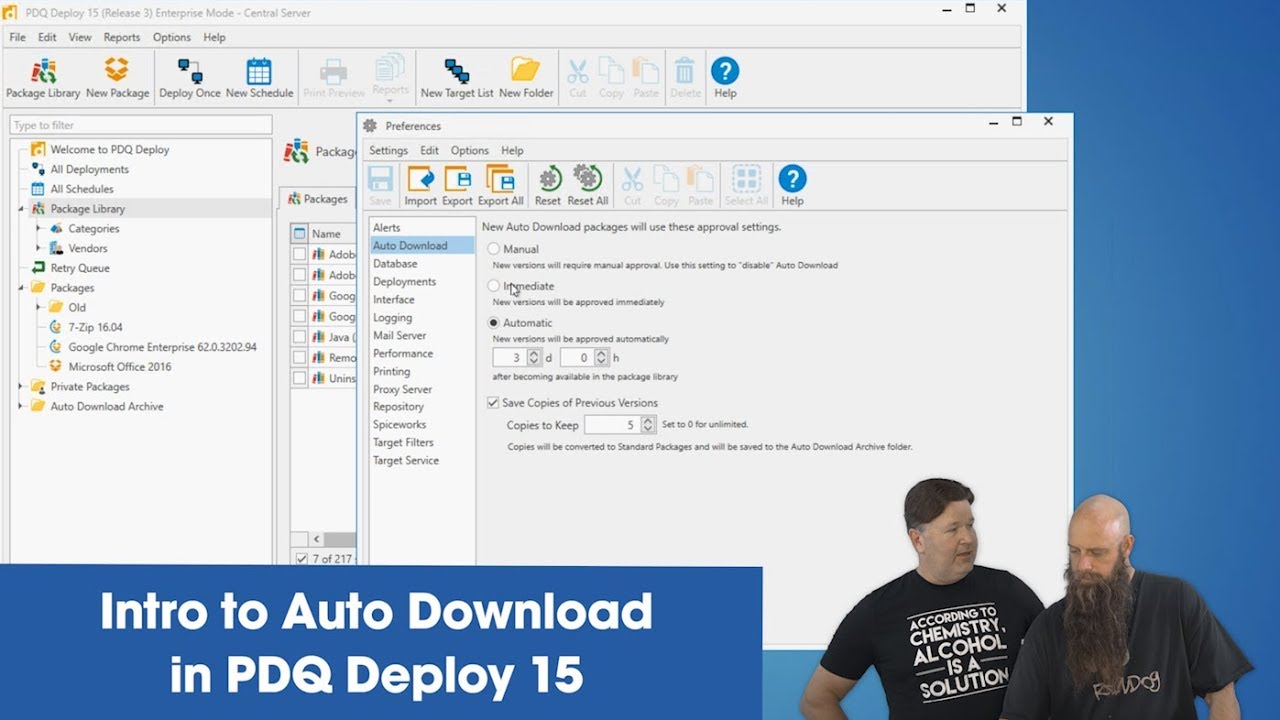Expand the Vendors tree node
This screenshot has height=720, width=1280.
click(39, 248)
